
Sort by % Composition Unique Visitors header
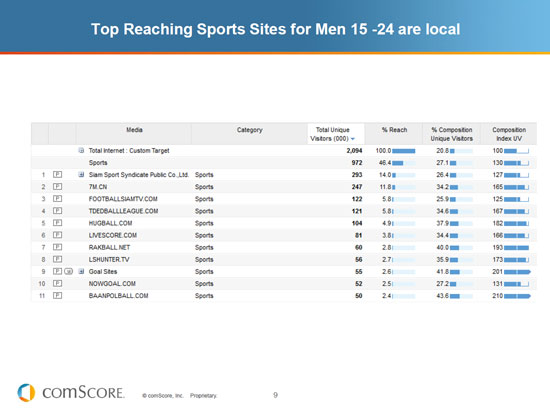pos(452,134)
